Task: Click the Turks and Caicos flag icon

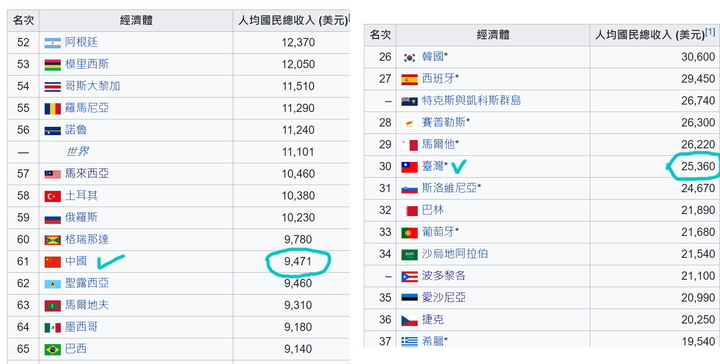Action: click(x=410, y=101)
